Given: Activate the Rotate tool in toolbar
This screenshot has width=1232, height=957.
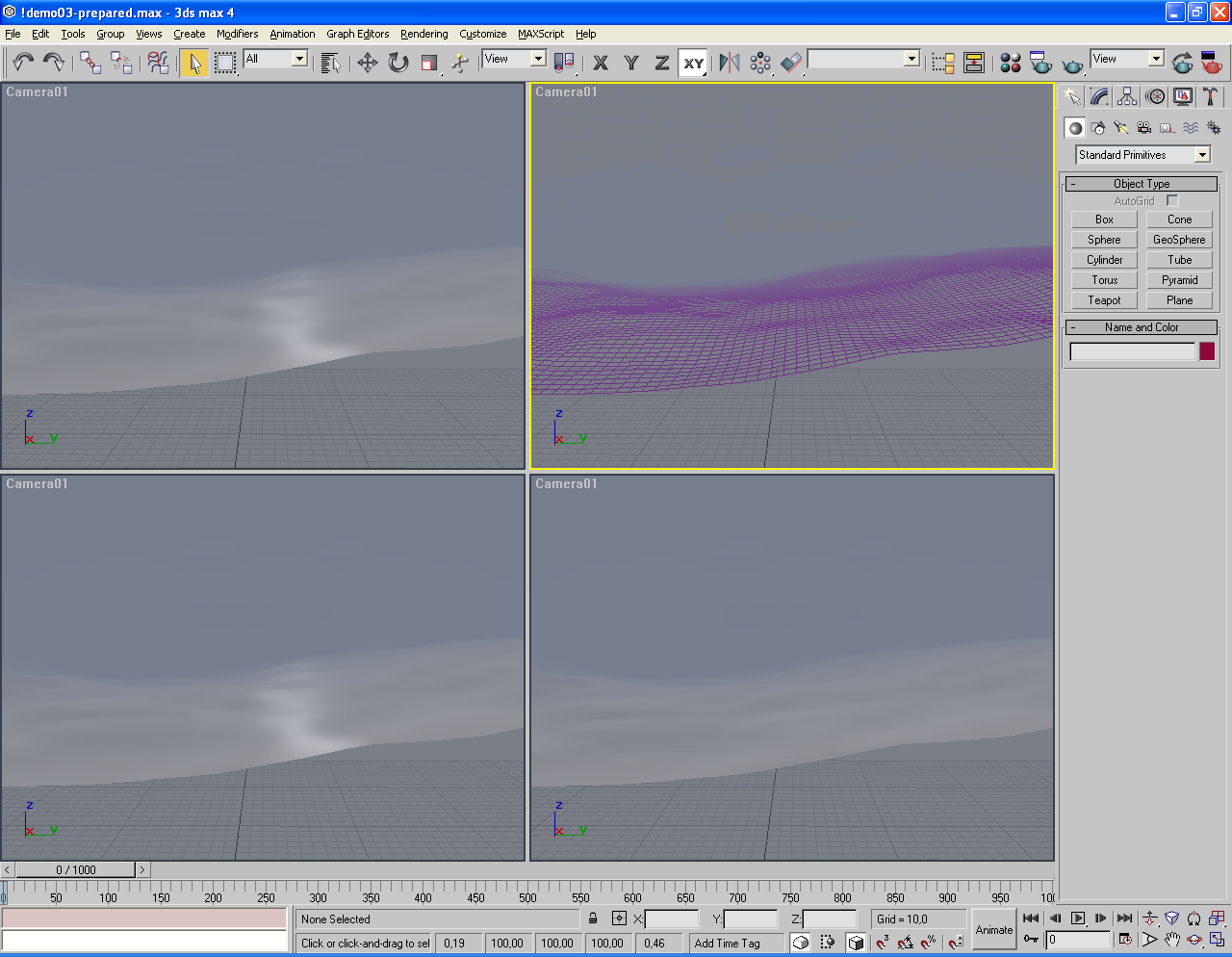Looking at the screenshot, I should (x=398, y=63).
